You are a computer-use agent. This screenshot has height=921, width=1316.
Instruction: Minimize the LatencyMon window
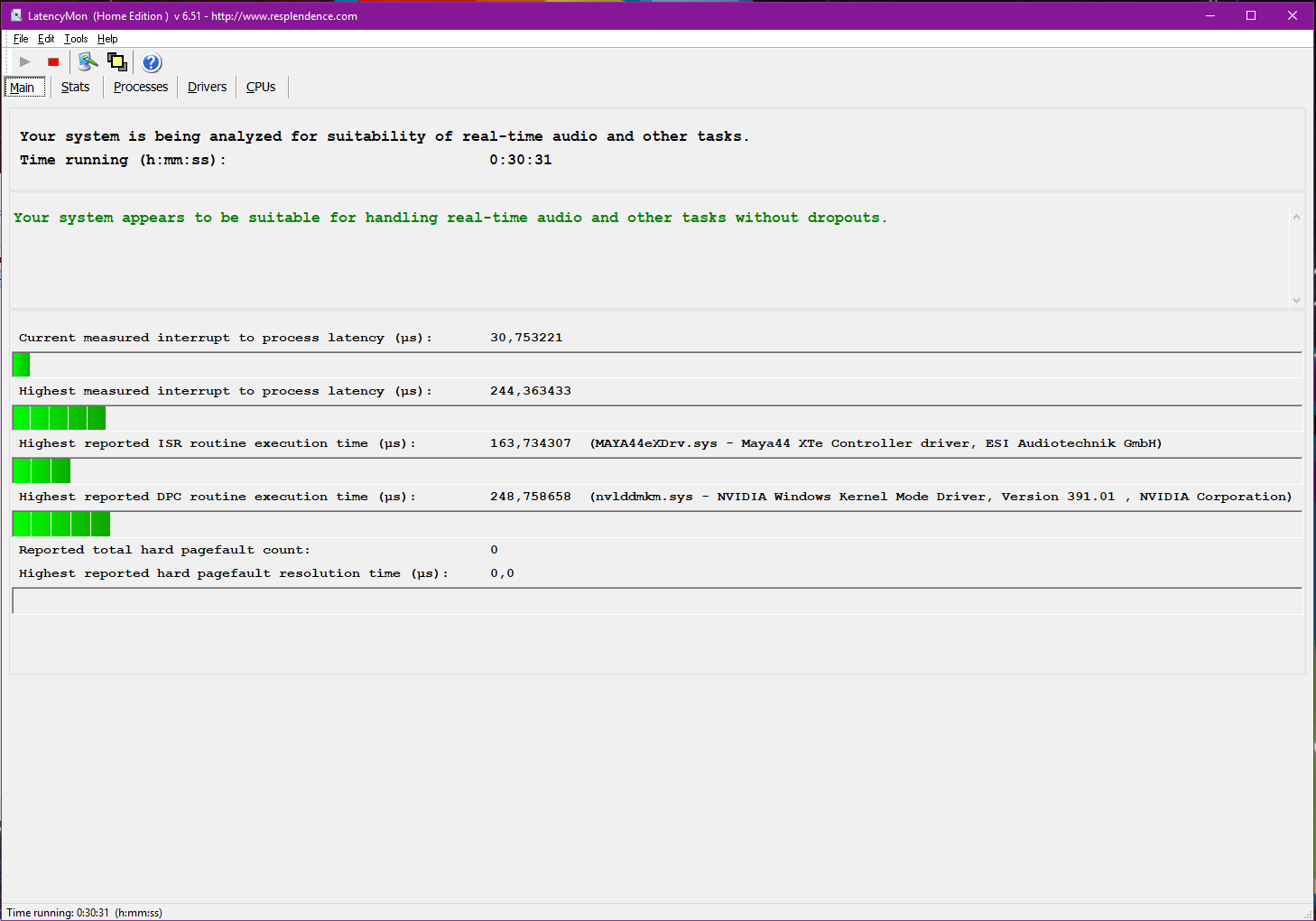(x=1210, y=15)
